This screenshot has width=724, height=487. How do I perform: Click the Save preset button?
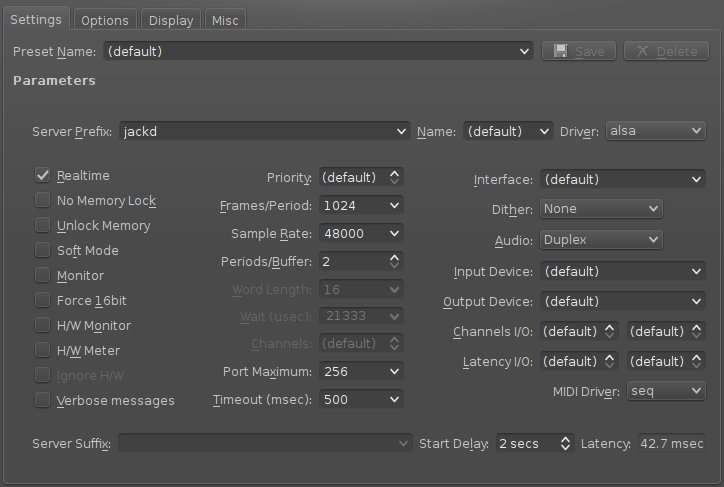coord(579,51)
